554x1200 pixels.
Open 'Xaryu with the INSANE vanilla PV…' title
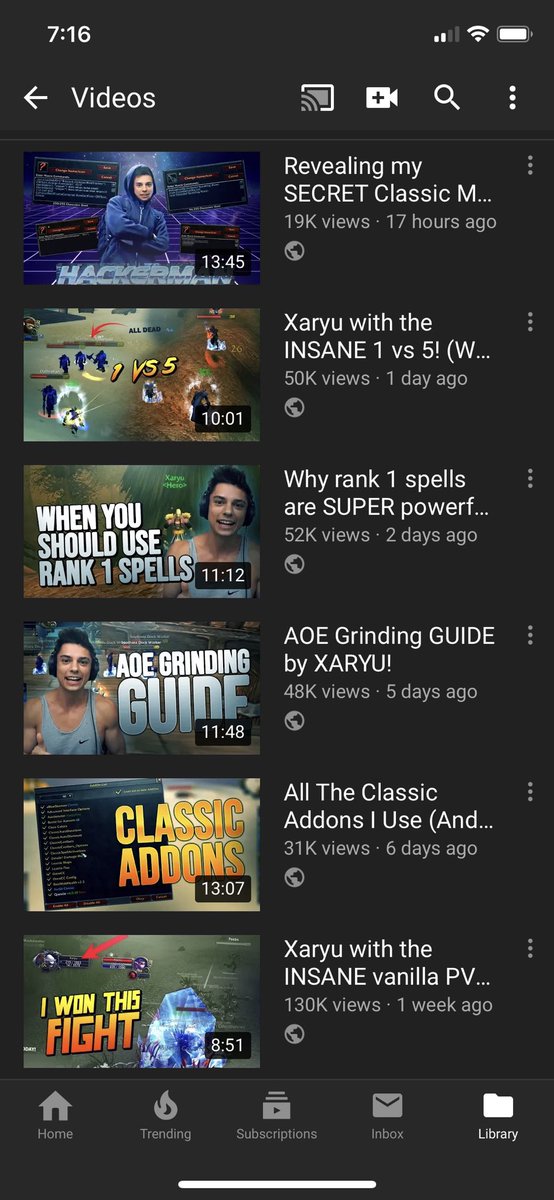pos(388,962)
